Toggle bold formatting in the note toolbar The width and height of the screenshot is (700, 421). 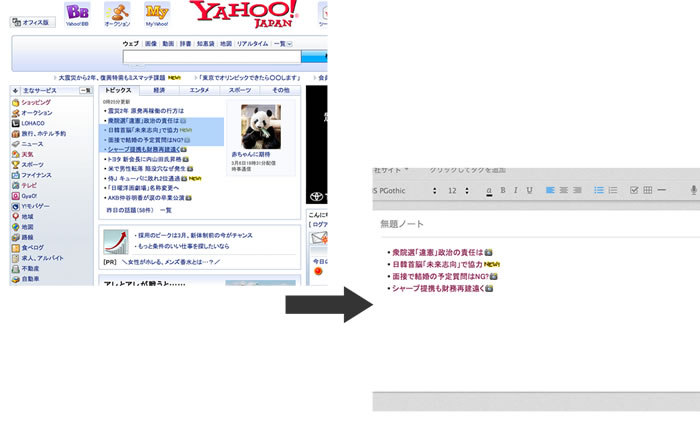503,190
